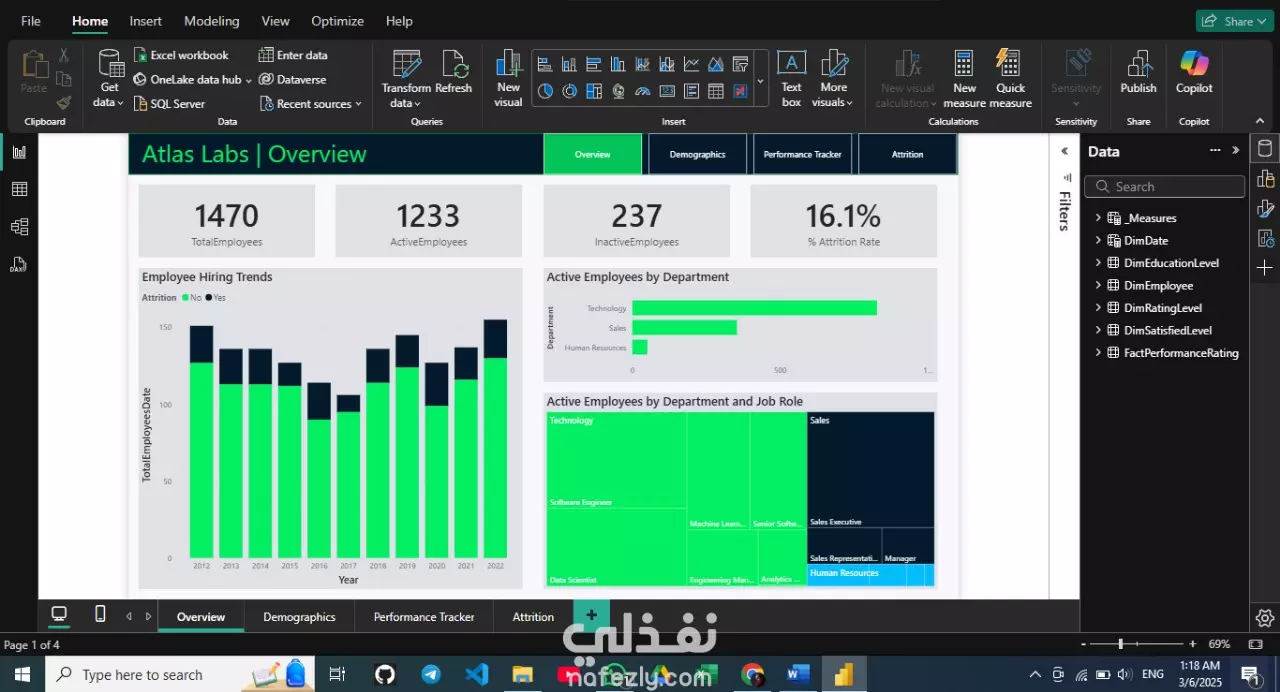The image size is (1280, 692).
Task: Import from Excel workbook
Action: click(181, 55)
